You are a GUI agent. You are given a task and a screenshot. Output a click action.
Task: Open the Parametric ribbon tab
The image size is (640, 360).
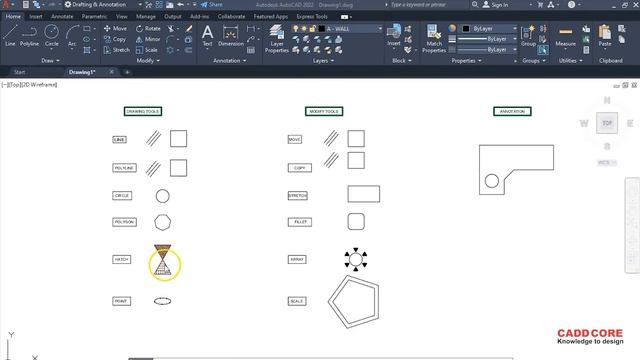[x=94, y=17]
